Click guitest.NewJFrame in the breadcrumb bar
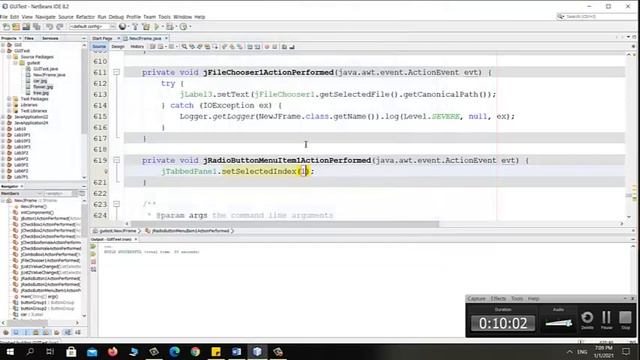The width and height of the screenshot is (640, 360). click(x=118, y=231)
